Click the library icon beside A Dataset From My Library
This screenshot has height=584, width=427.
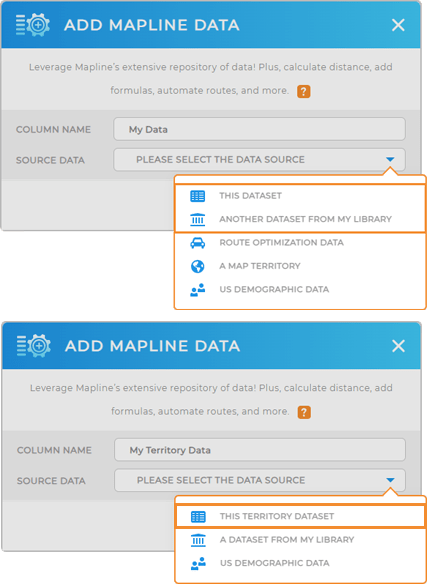coord(198,540)
